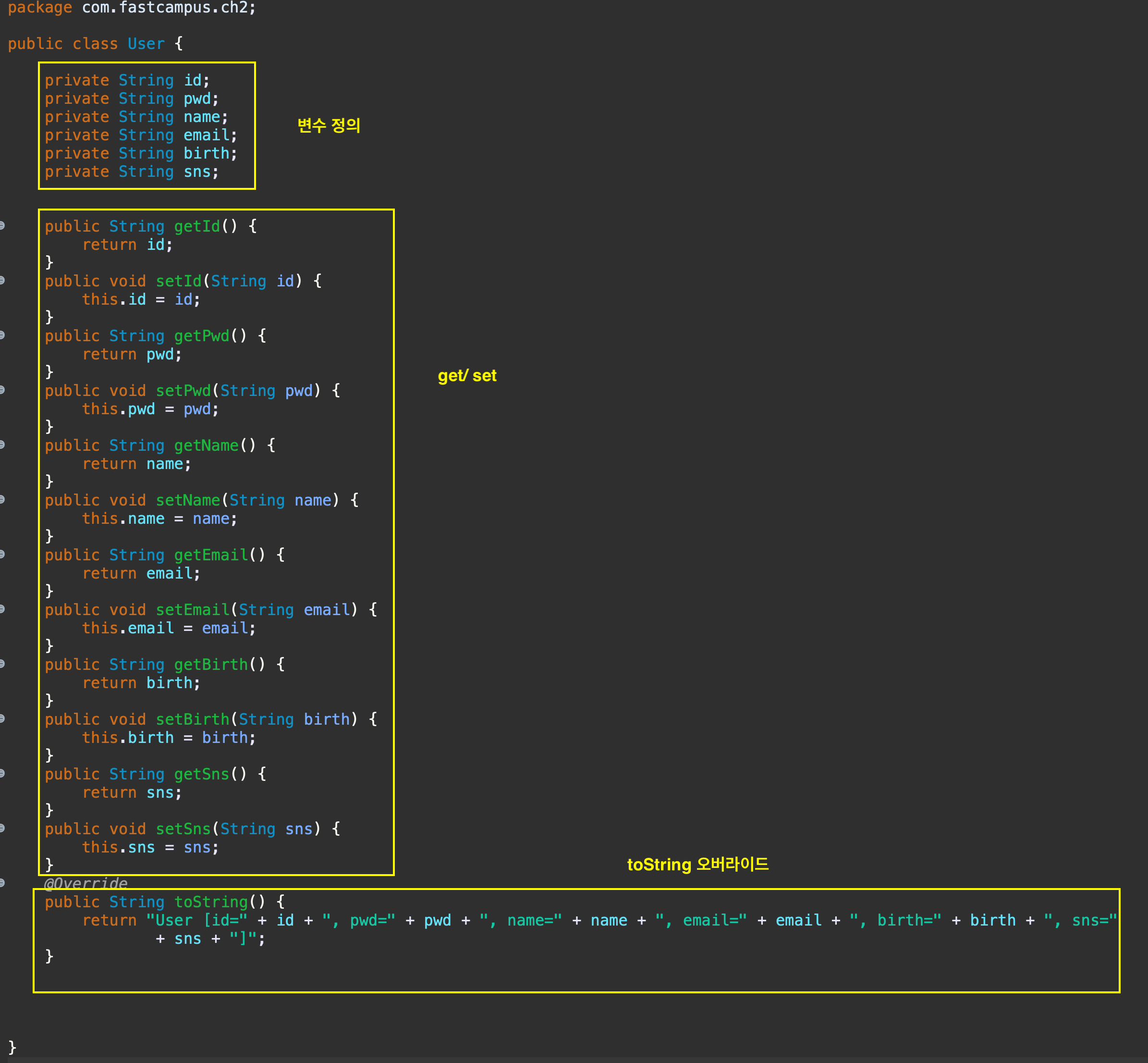Click fold icon beside getSns method

tap(2, 773)
